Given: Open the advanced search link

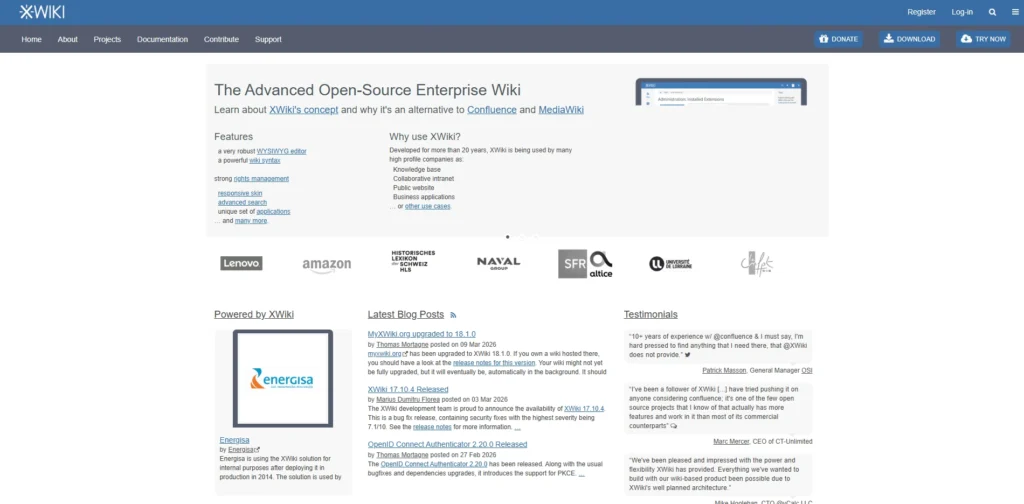Looking at the screenshot, I should [x=242, y=202].
